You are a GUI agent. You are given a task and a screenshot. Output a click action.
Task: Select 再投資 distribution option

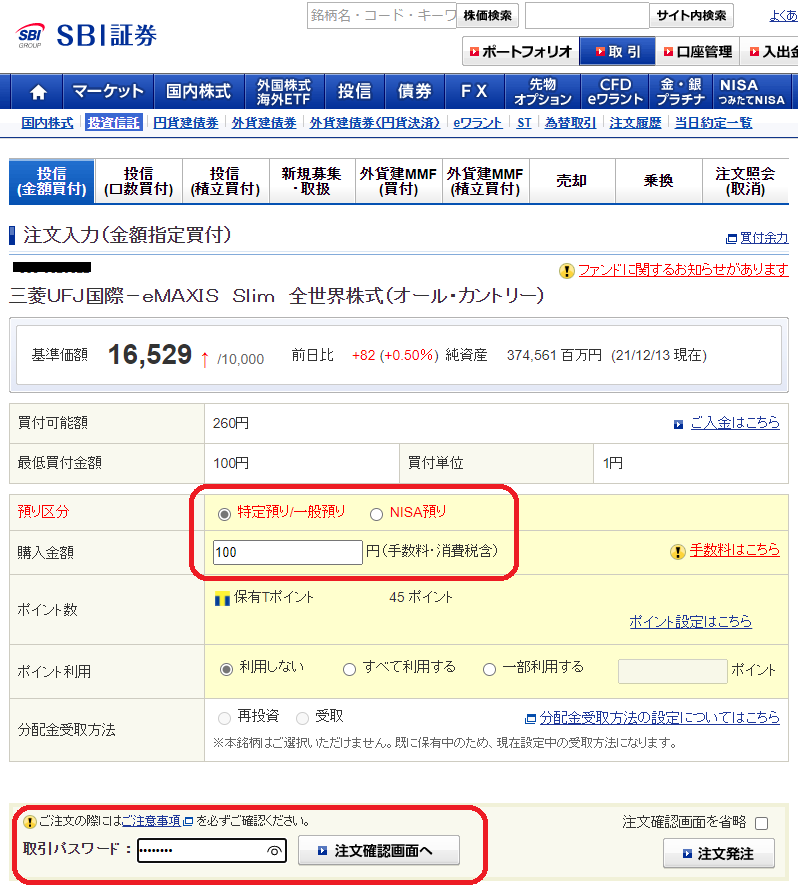225,718
